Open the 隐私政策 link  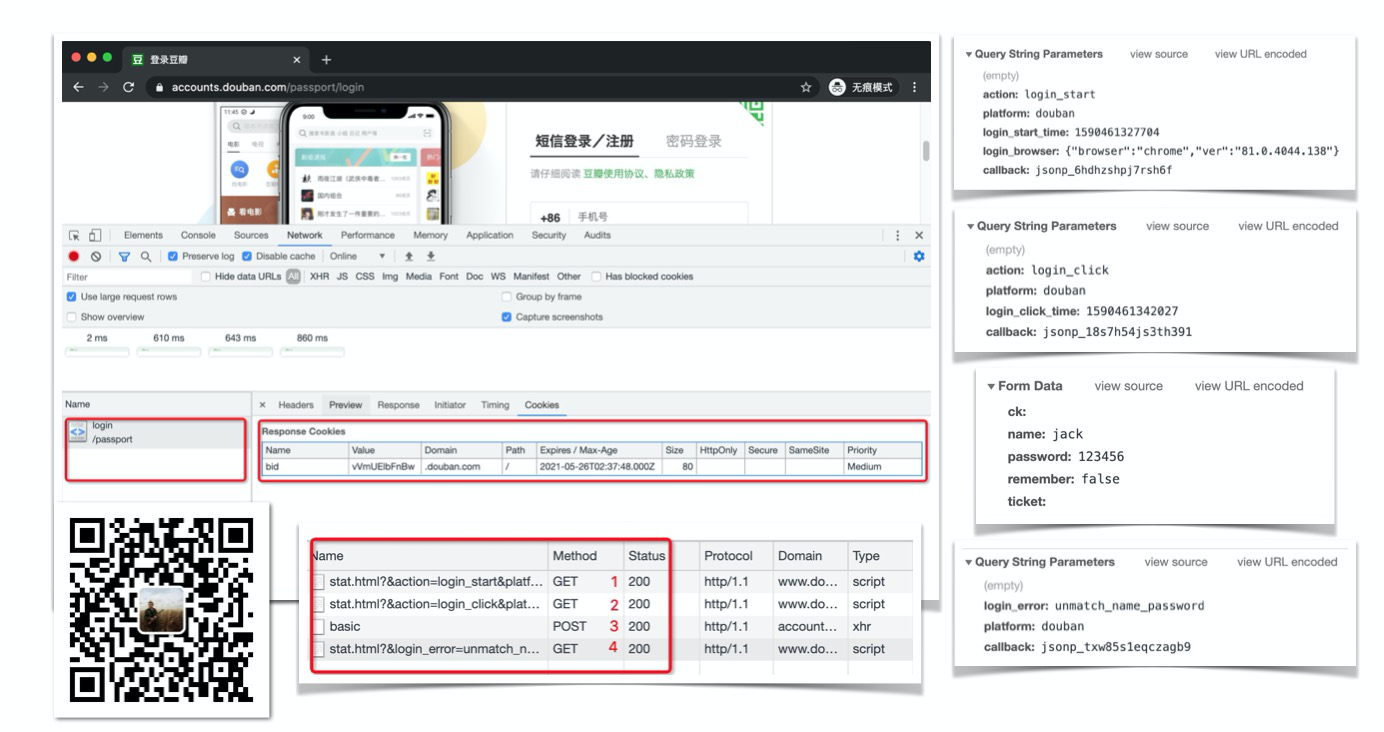pyautogui.click(x=674, y=173)
